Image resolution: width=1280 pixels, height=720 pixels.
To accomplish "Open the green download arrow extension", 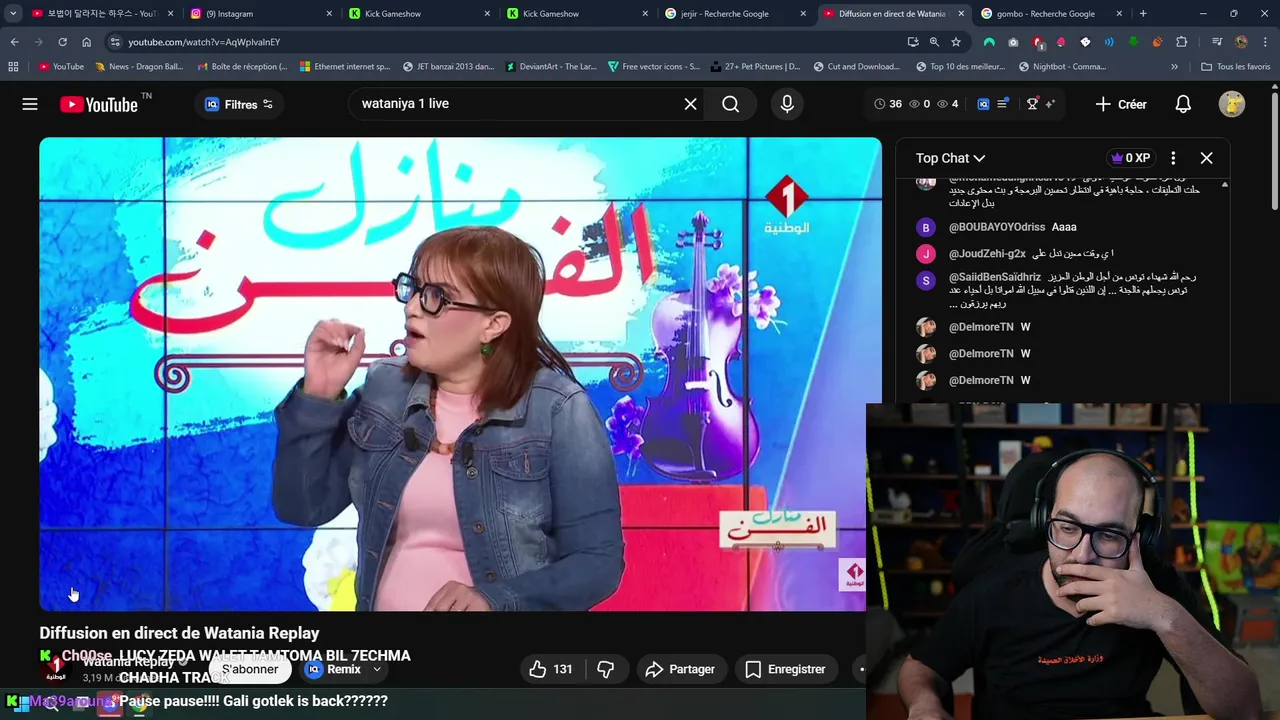I will pyautogui.click(x=1133, y=42).
